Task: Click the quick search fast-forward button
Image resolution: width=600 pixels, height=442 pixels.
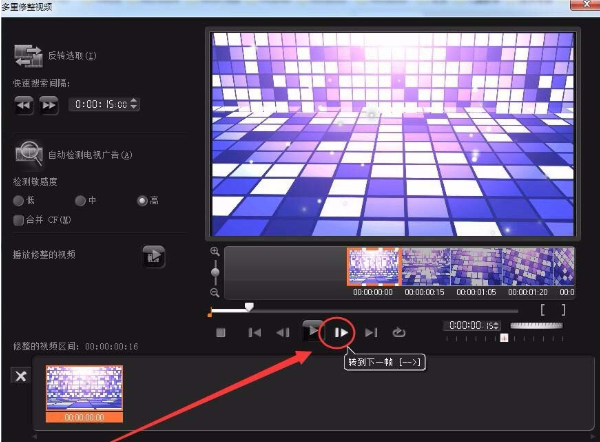Action: 49,104
